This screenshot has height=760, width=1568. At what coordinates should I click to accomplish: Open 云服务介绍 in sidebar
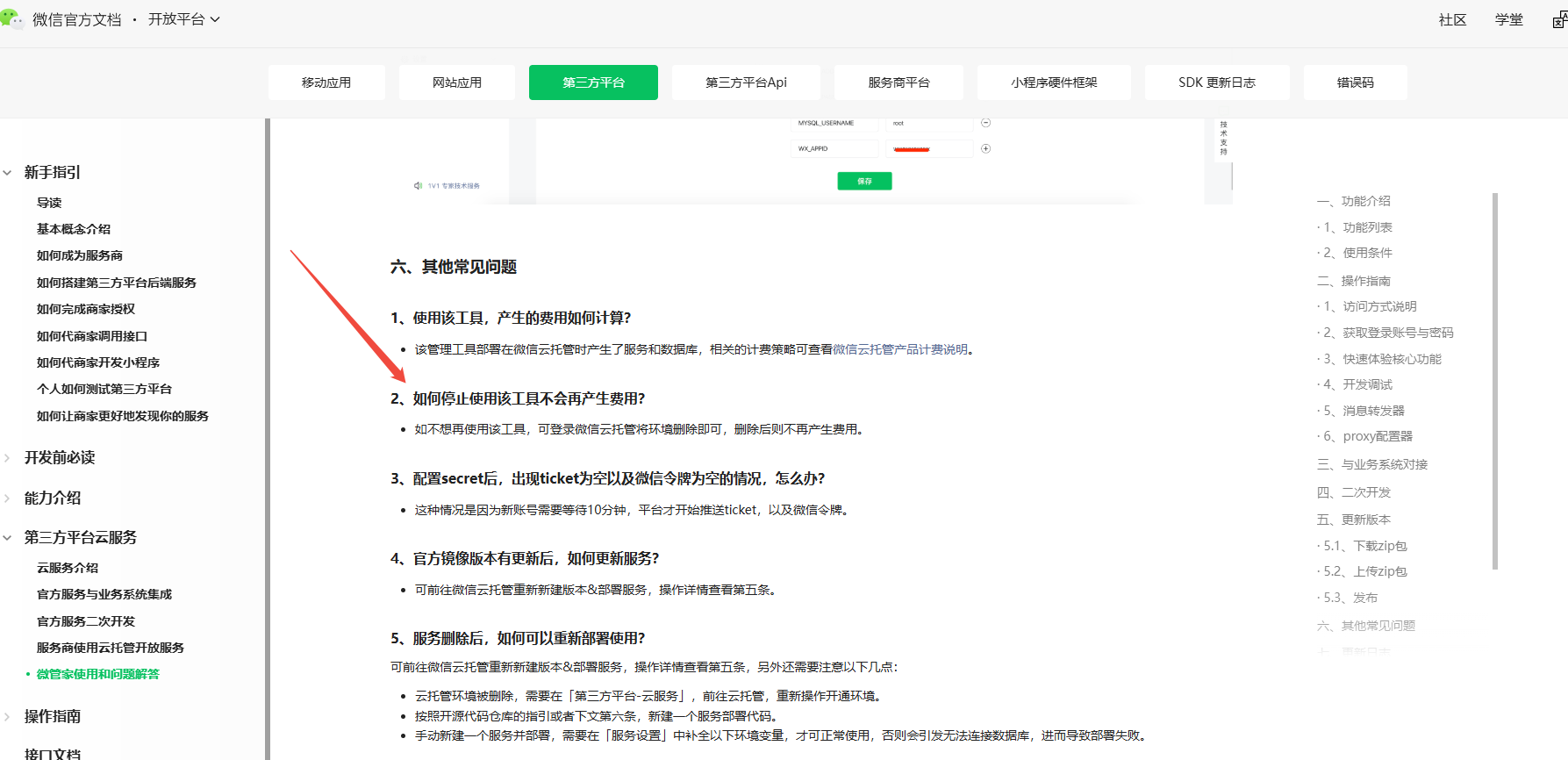tap(68, 568)
